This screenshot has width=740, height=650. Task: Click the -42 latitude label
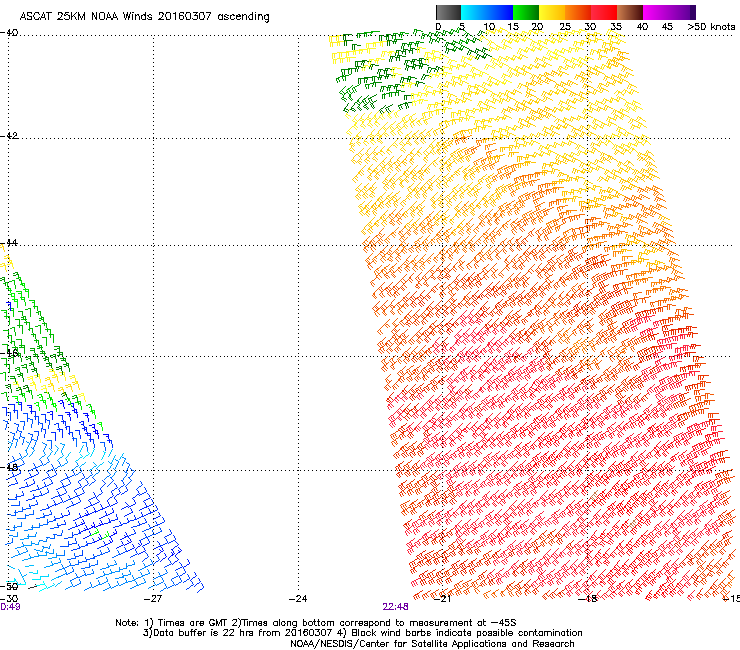pyautogui.click(x=9, y=136)
